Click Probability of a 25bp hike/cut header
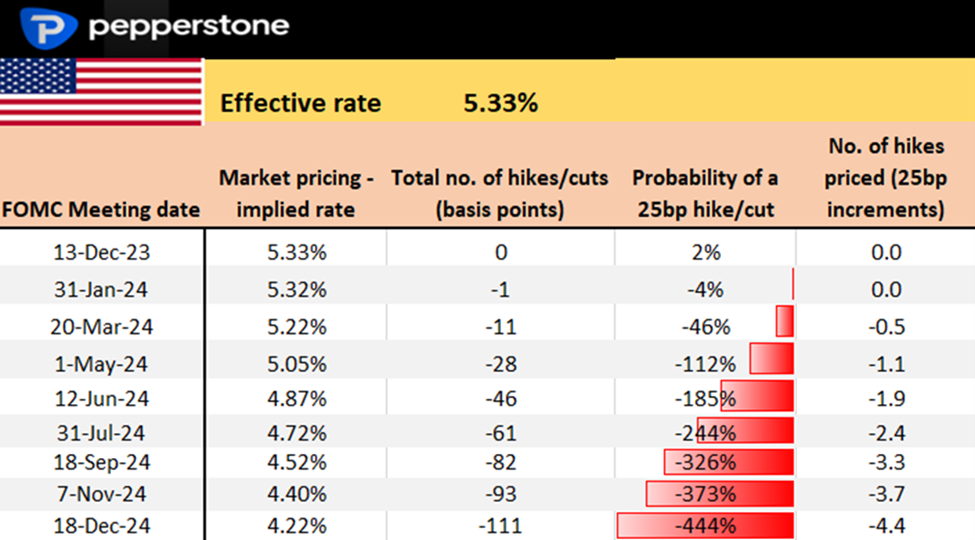975x540 pixels. pos(705,194)
